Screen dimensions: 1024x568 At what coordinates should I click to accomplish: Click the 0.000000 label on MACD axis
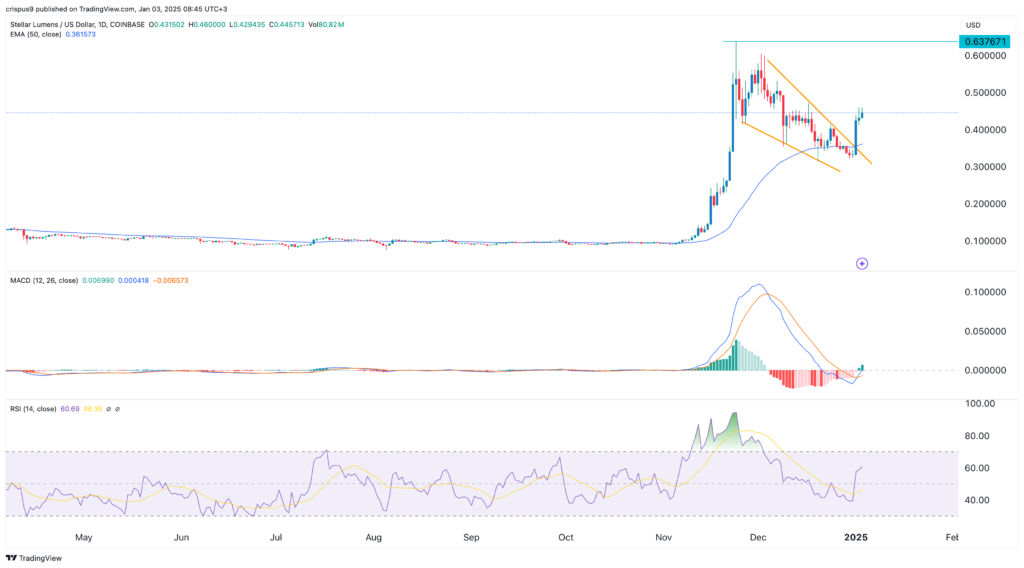click(985, 370)
